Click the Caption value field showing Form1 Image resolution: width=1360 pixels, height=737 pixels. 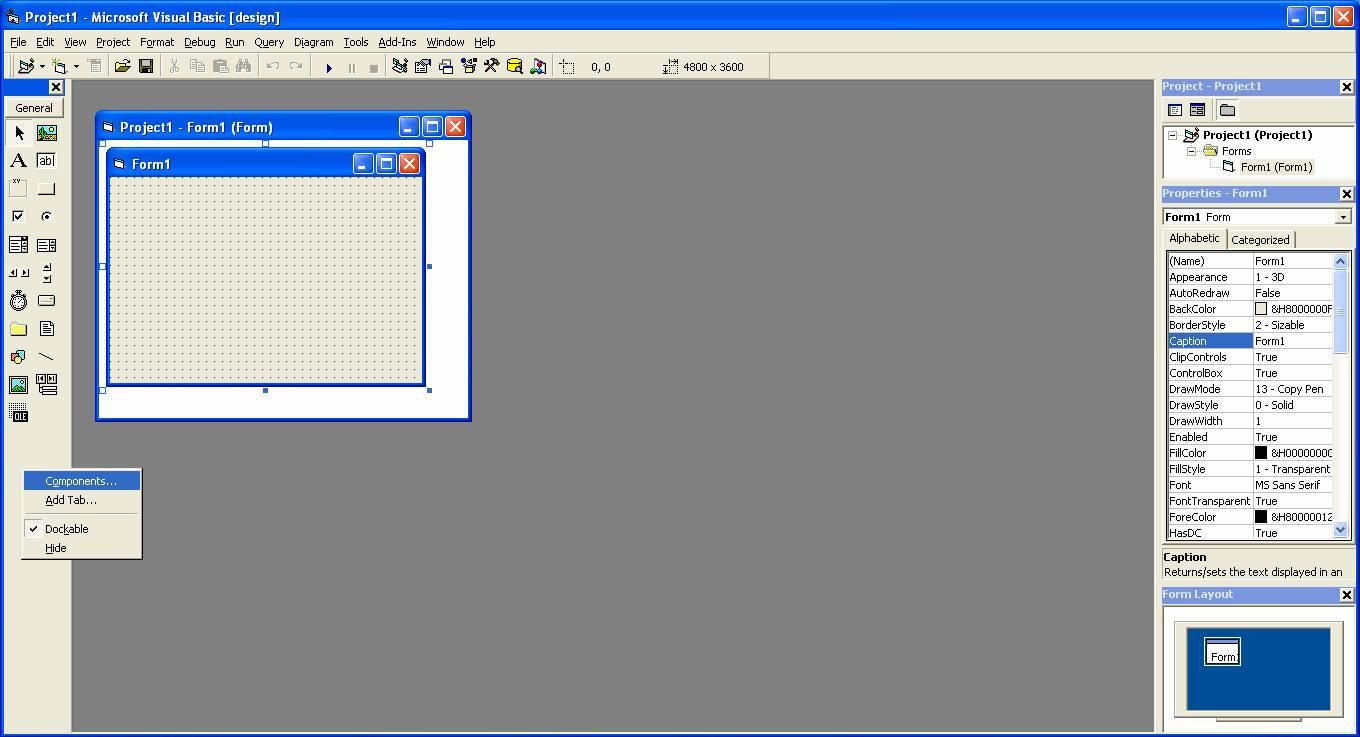(x=1292, y=341)
